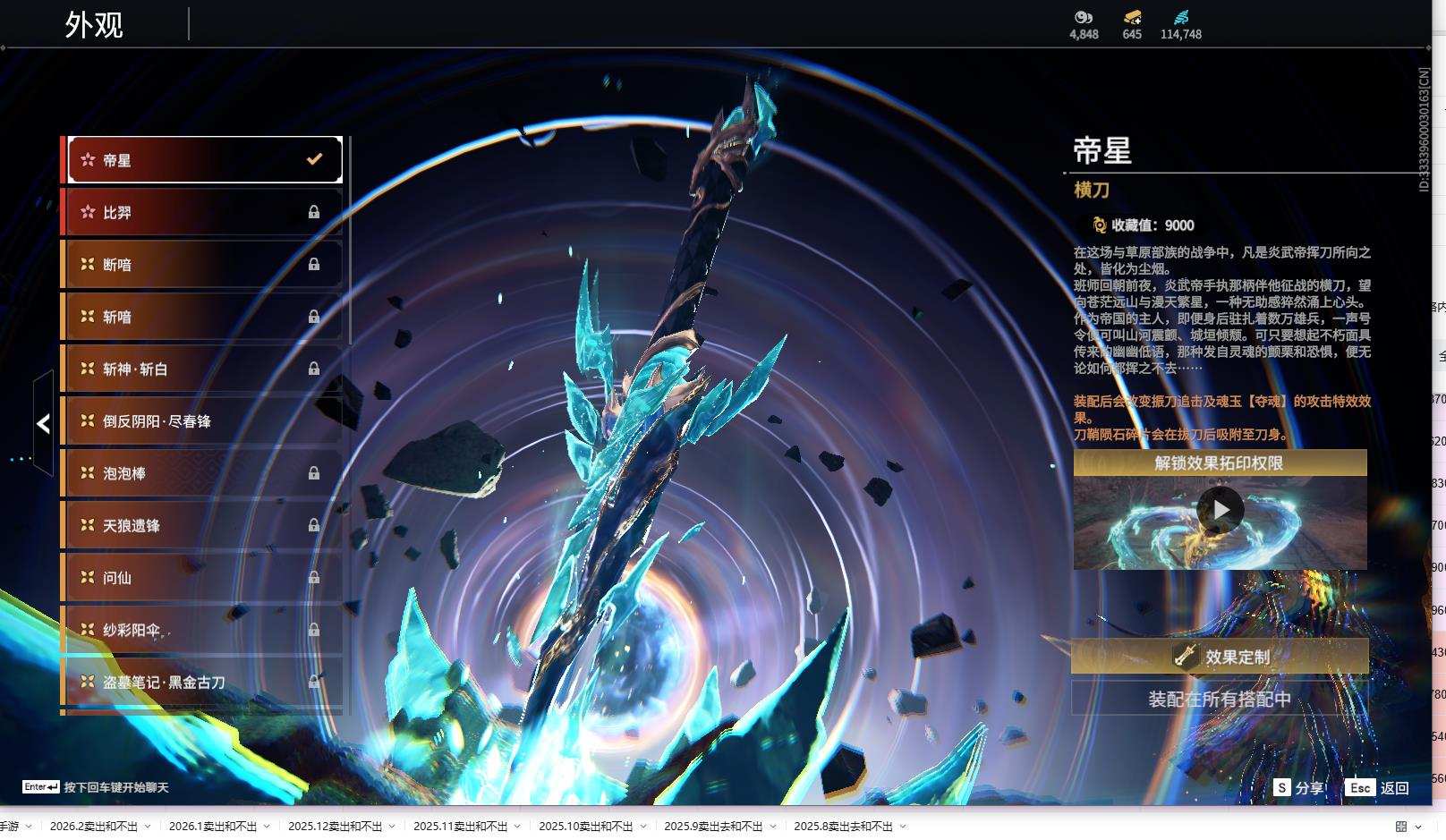Expand the chevron beside the sheet grid icon
The height and width of the screenshot is (840, 1446).
tap(1418, 827)
